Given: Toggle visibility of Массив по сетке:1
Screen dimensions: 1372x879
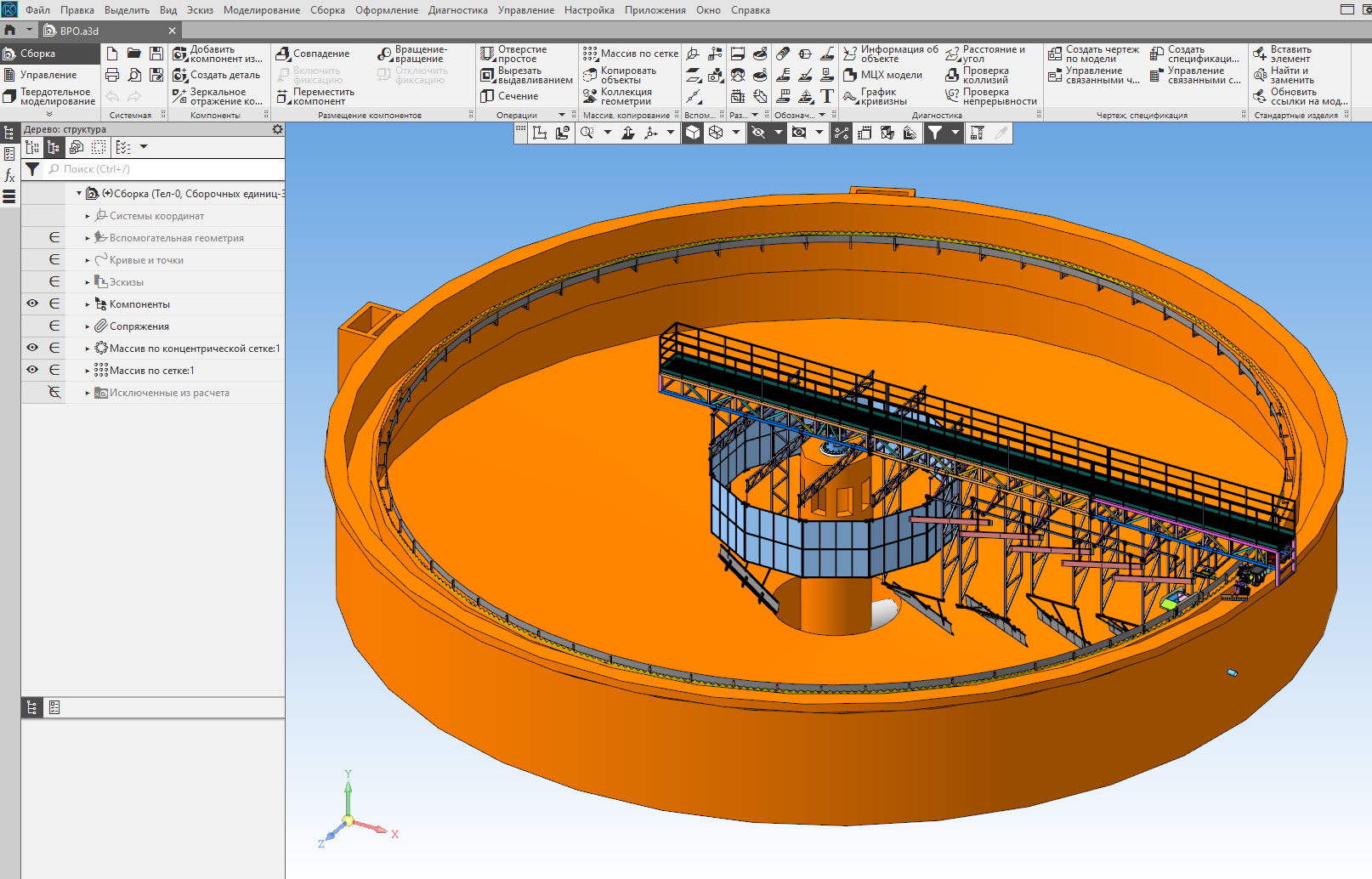Looking at the screenshot, I should [32, 370].
